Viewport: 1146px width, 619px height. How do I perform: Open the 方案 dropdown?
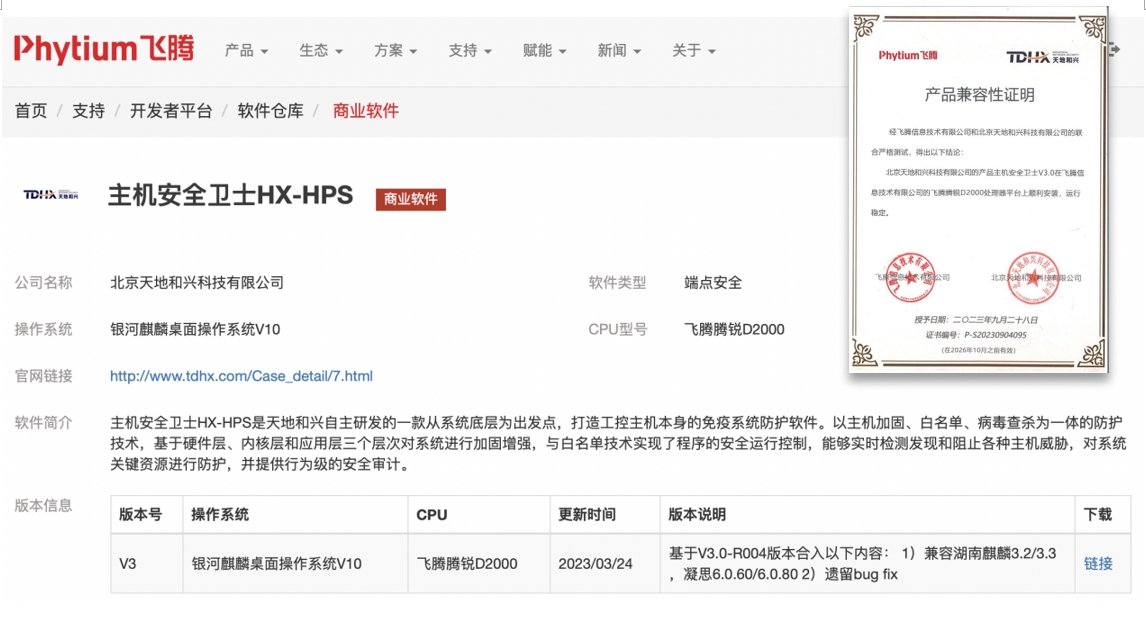point(395,50)
